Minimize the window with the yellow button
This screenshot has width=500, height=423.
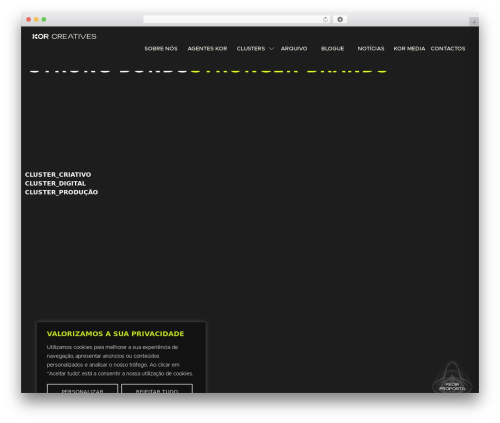(36, 19)
